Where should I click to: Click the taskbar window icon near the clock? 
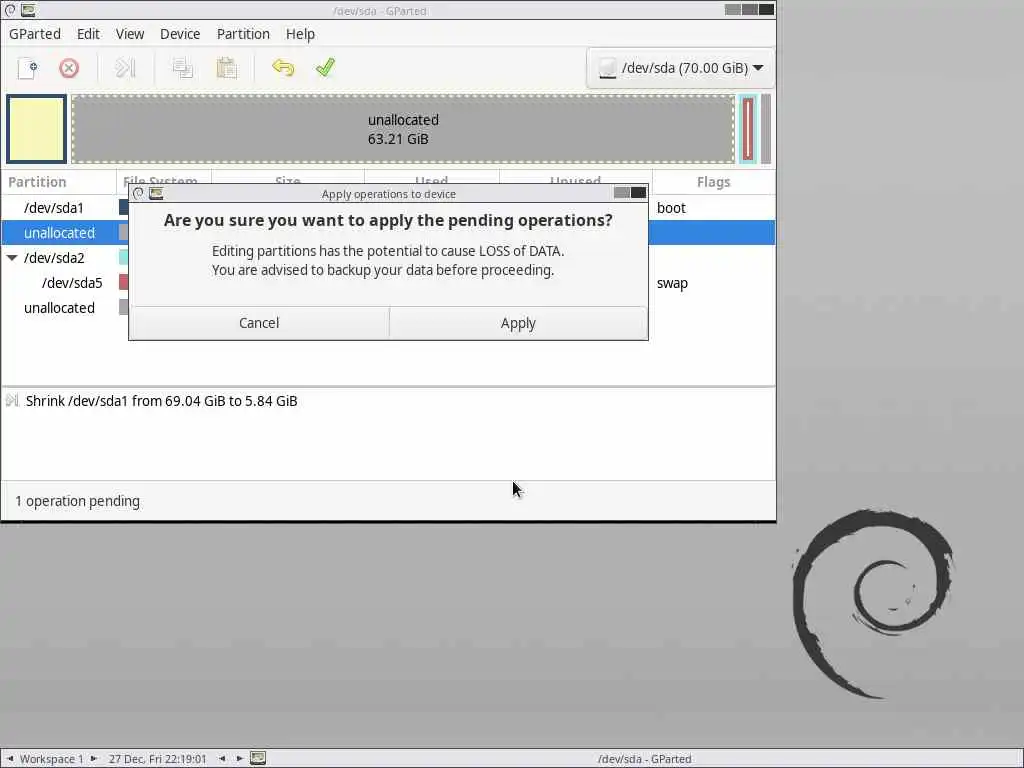[258, 758]
